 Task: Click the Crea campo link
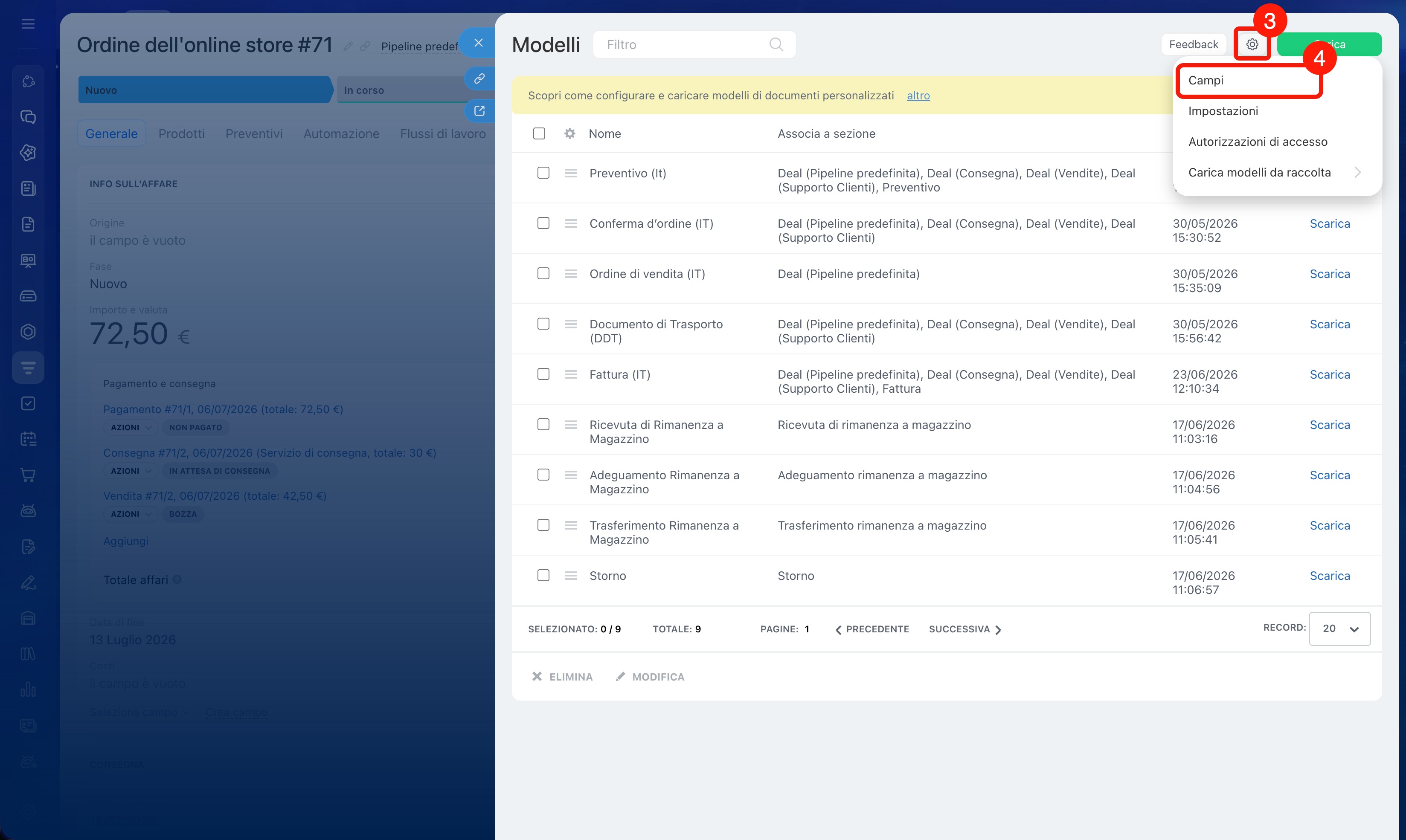[236, 712]
